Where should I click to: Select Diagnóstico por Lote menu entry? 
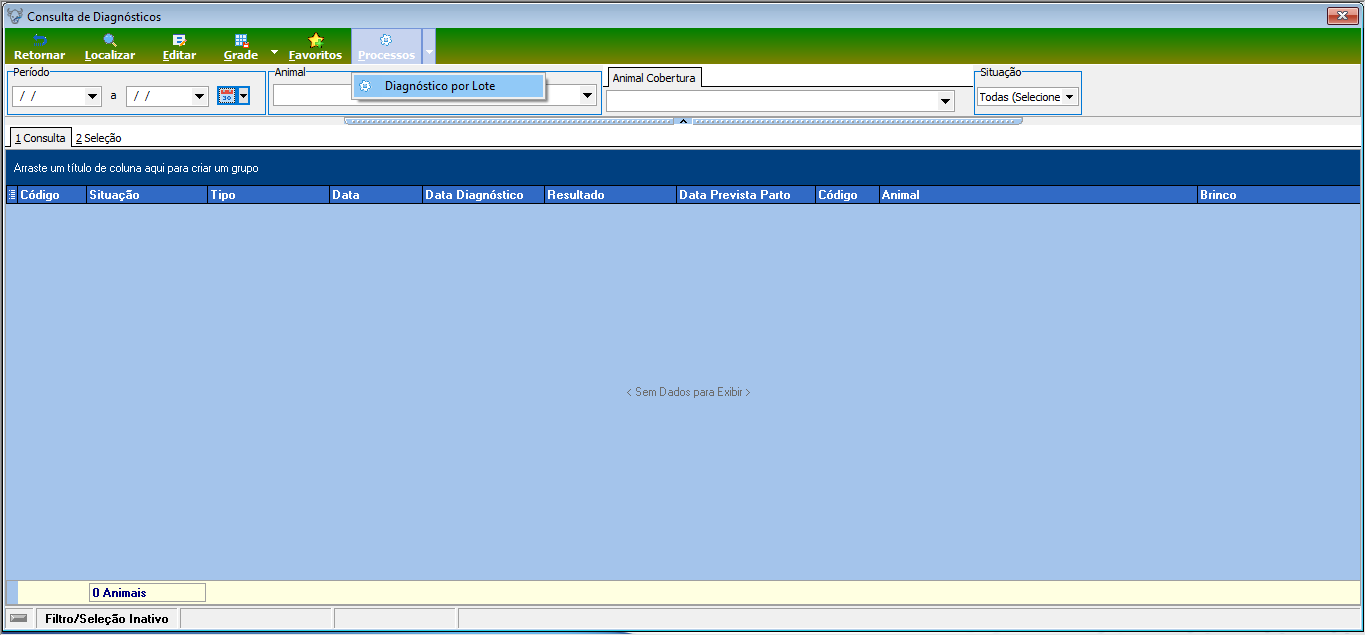click(x=448, y=86)
